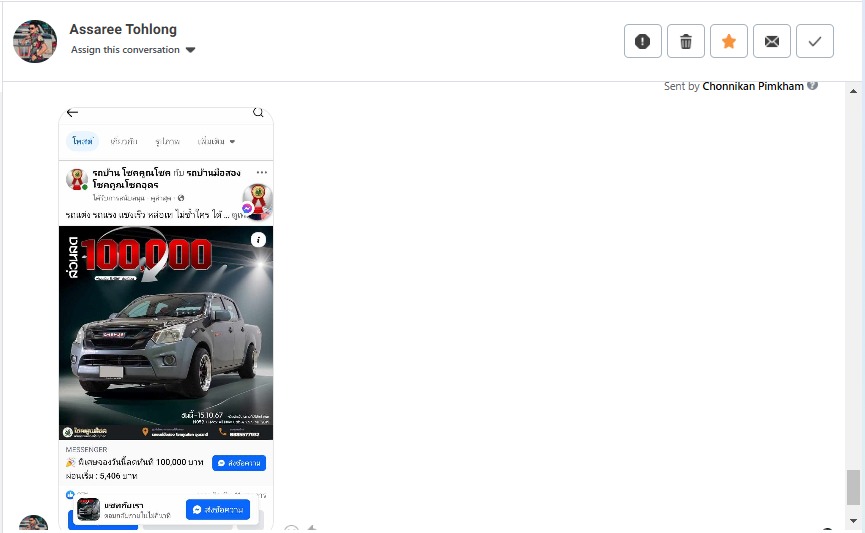Screen dimensions: 865x533
Task: Click the magnifier search icon in screenshot
Action: 258,112
